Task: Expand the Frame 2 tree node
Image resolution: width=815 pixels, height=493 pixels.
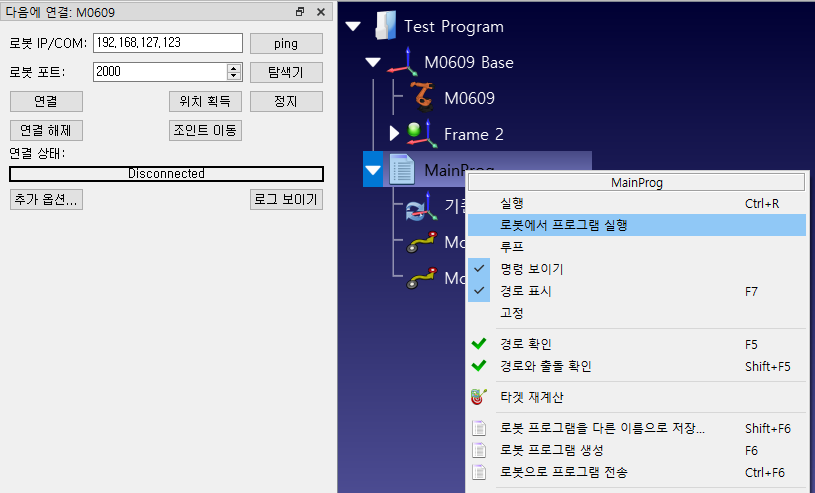Action: [x=394, y=134]
